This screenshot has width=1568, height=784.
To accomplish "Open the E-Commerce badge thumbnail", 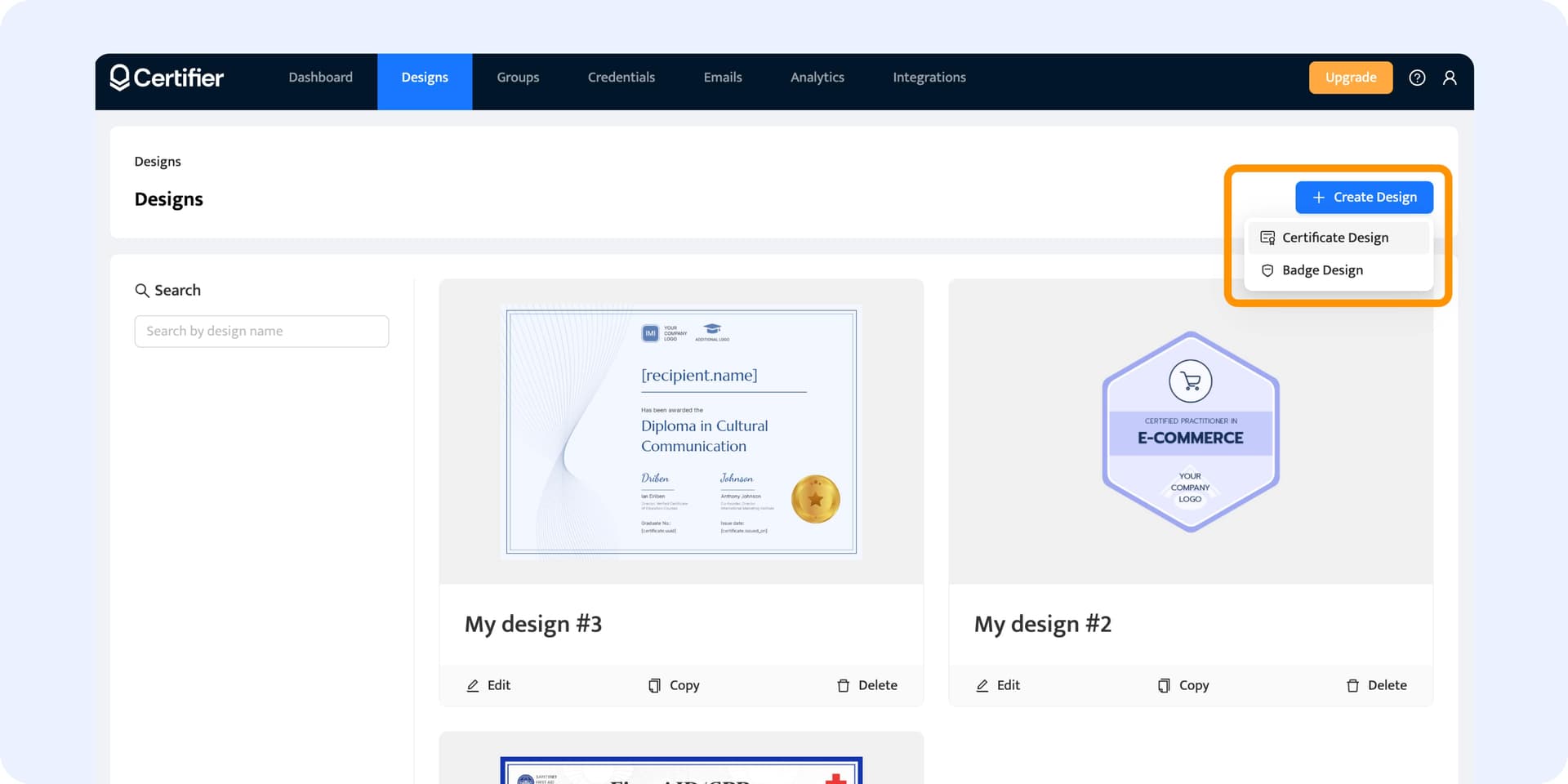I will pyautogui.click(x=1190, y=431).
